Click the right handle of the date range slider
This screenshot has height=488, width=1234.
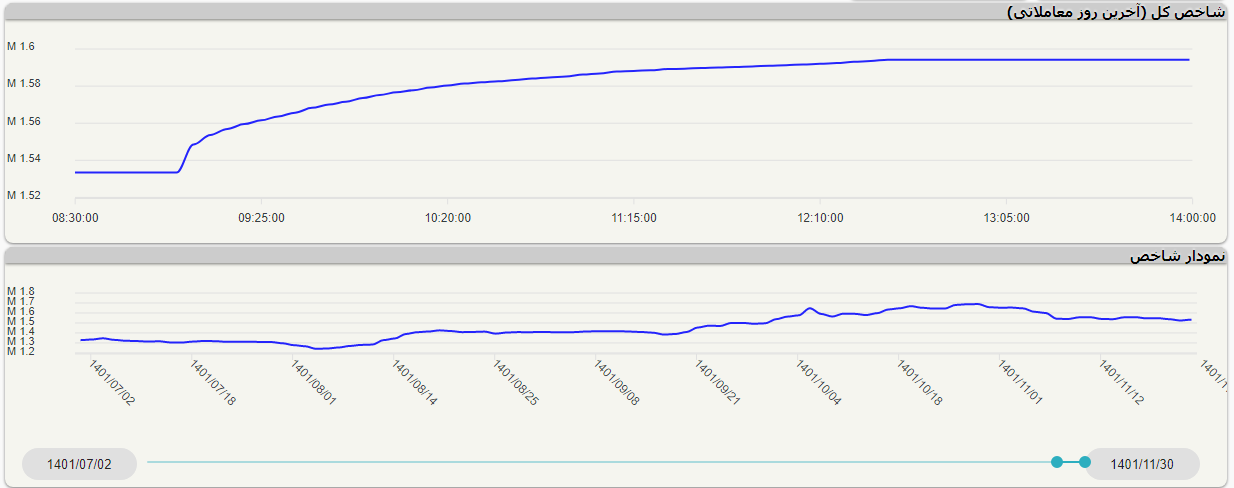[x=1085, y=462]
